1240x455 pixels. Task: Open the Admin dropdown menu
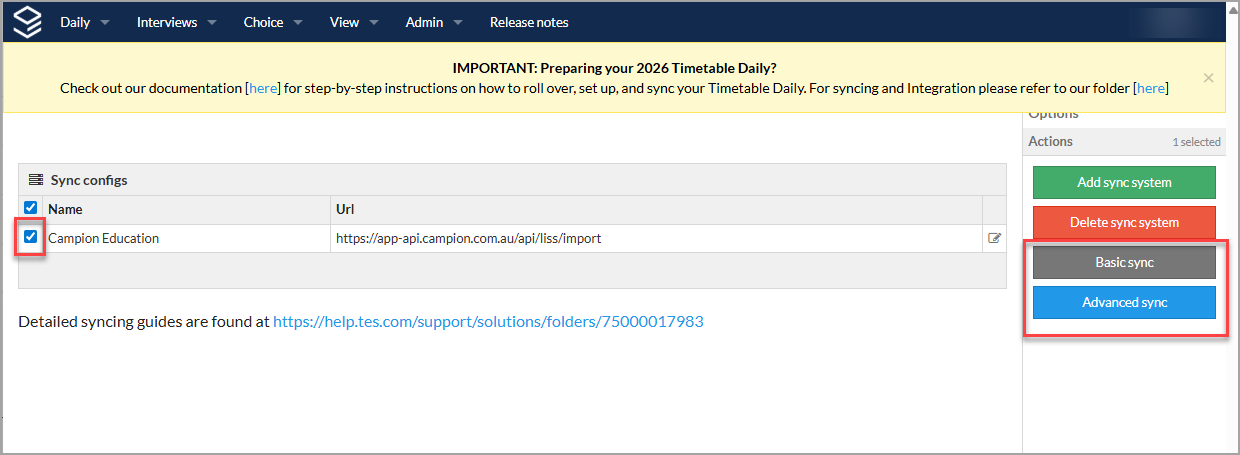[434, 22]
